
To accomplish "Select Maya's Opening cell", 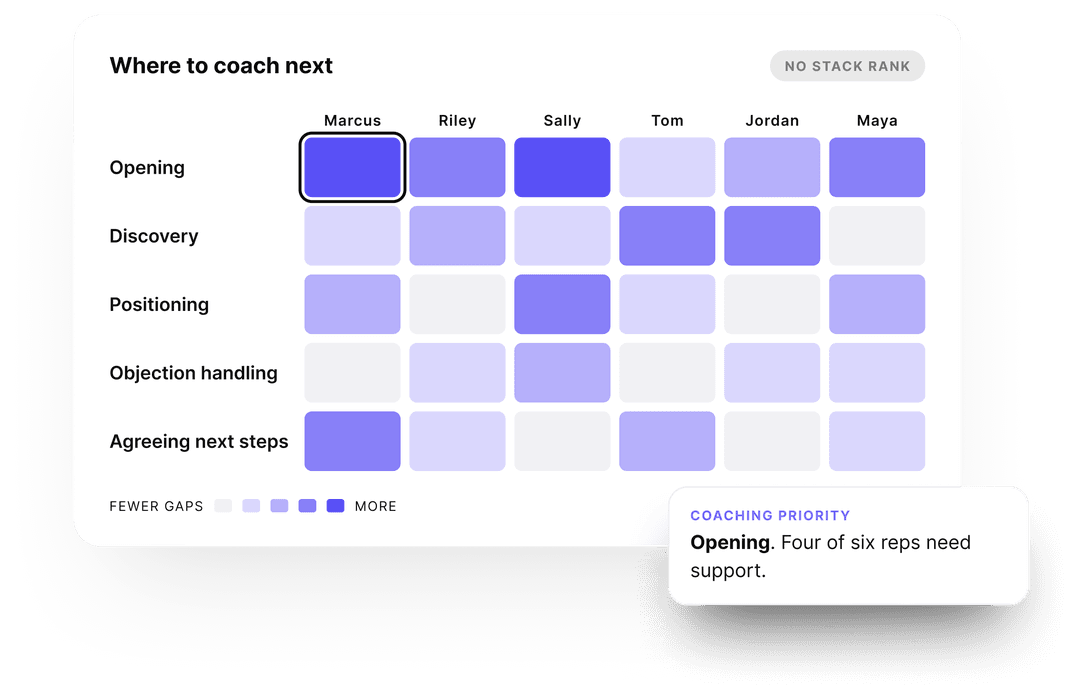I will click(877, 167).
